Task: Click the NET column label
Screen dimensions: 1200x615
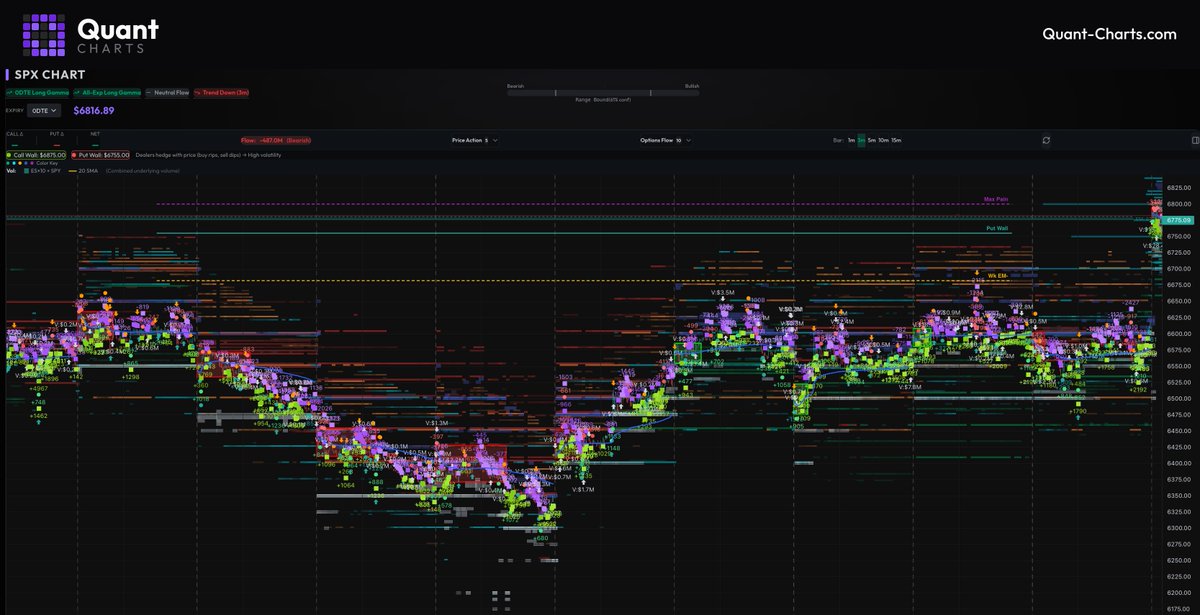Action: (95, 134)
